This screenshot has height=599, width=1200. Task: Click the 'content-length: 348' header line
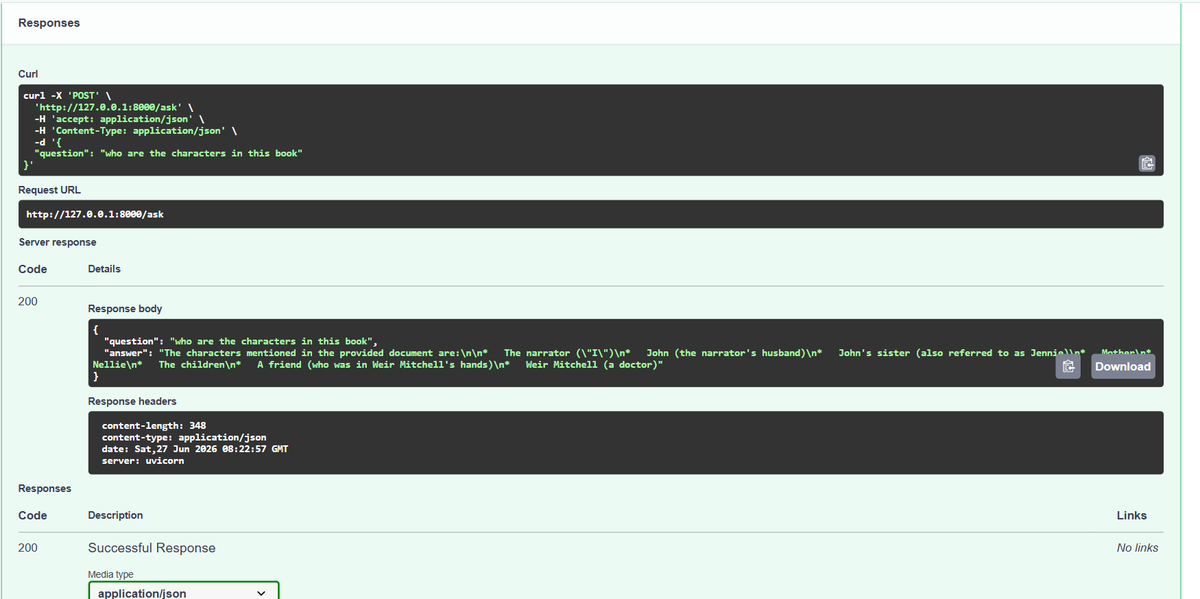click(x=153, y=425)
